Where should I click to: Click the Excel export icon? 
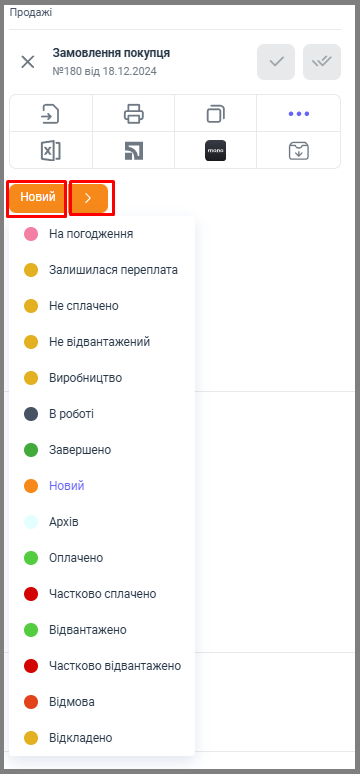click(50, 151)
